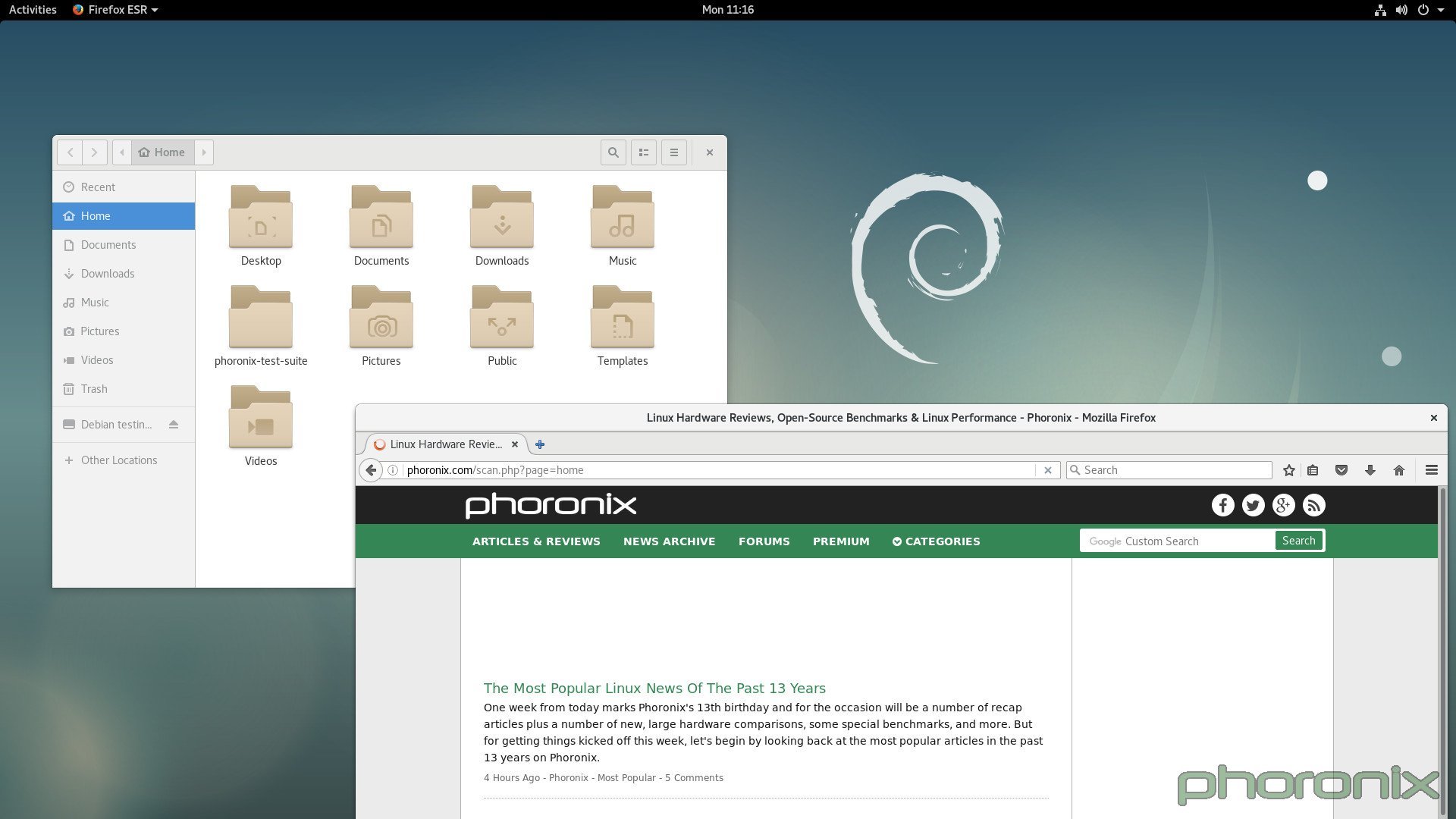Click the Phoronix RSS feed icon

point(1313,504)
